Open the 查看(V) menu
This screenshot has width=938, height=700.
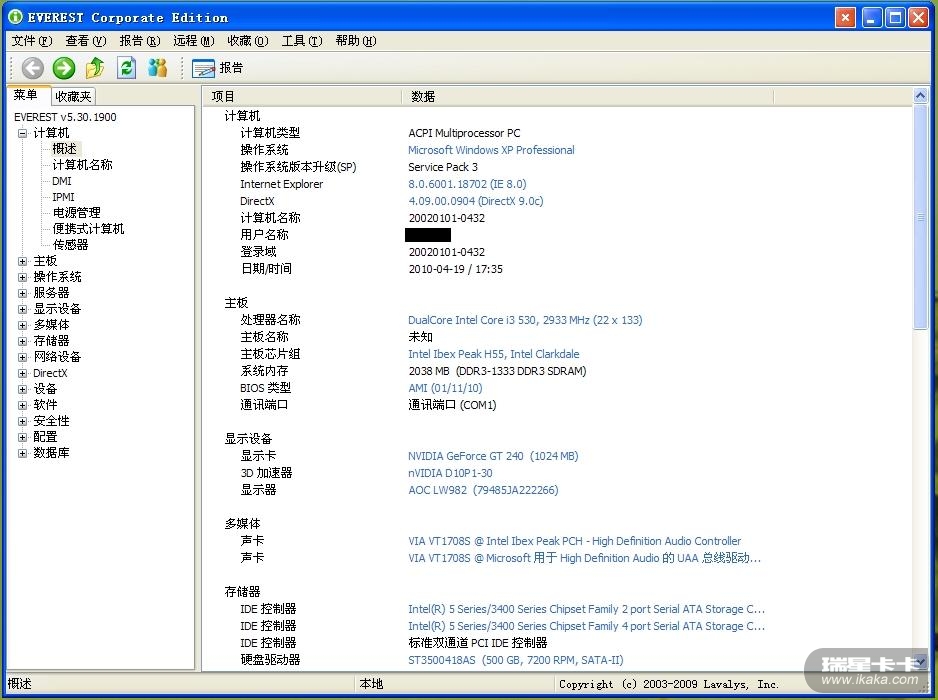pyautogui.click(x=86, y=41)
